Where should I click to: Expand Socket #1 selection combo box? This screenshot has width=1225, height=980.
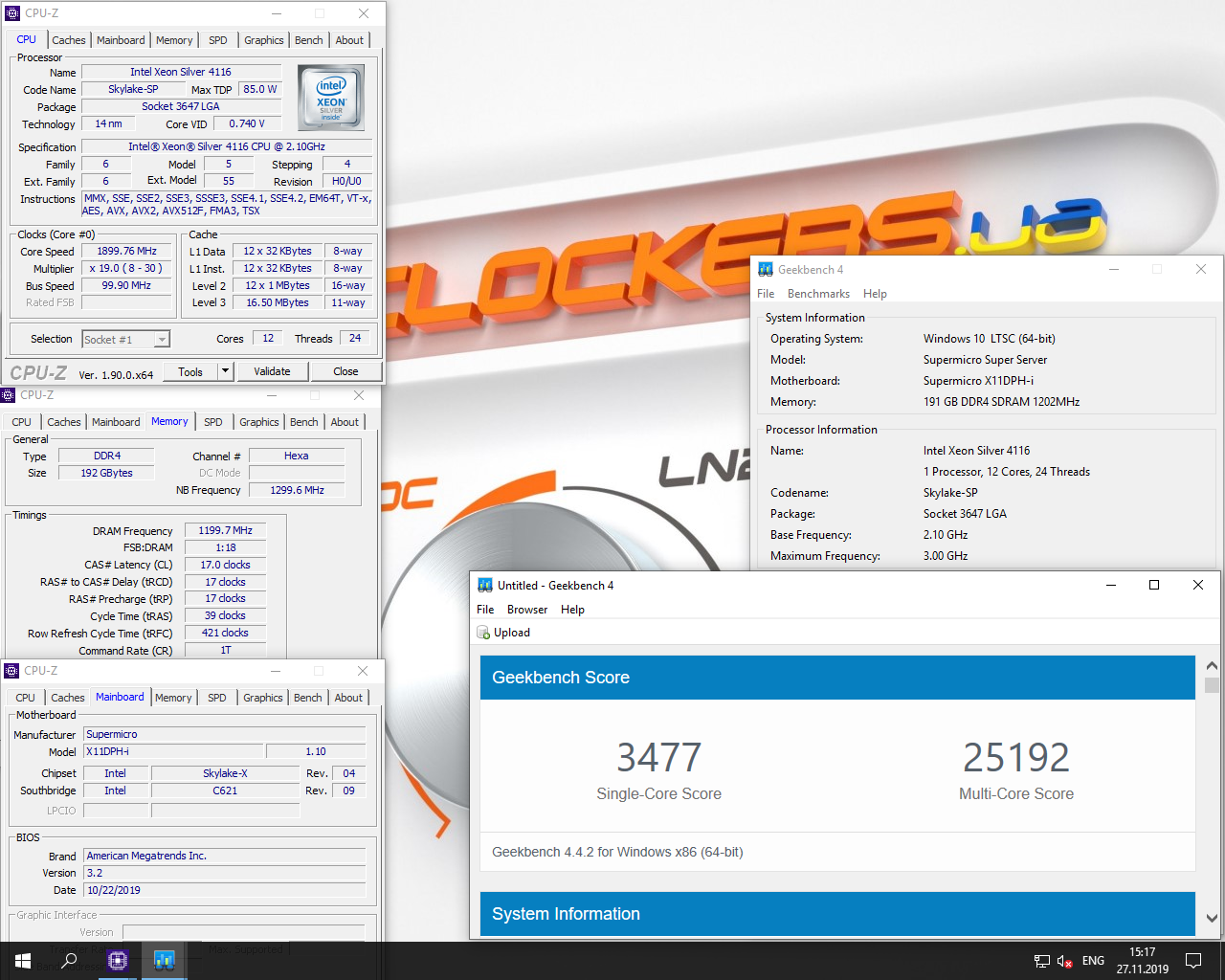pyautogui.click(x=125, y=339)
